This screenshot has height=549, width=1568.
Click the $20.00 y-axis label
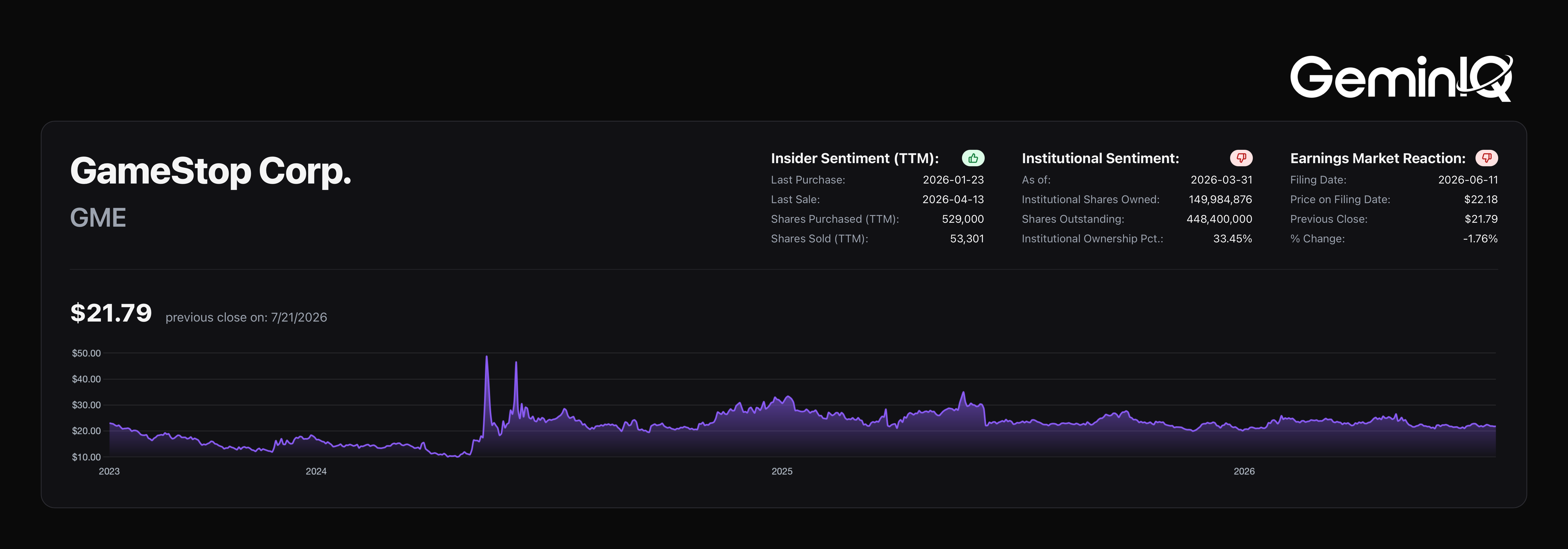click(x=87, y=431)
